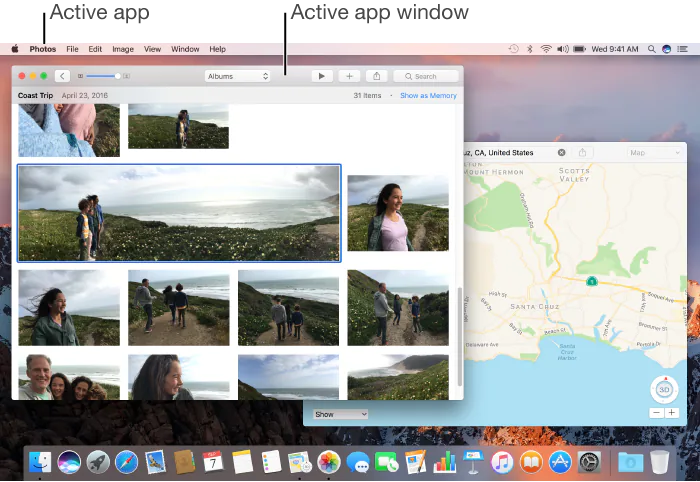Open the Edit menu
Viewport: 700px width, 482px height.
95,49
